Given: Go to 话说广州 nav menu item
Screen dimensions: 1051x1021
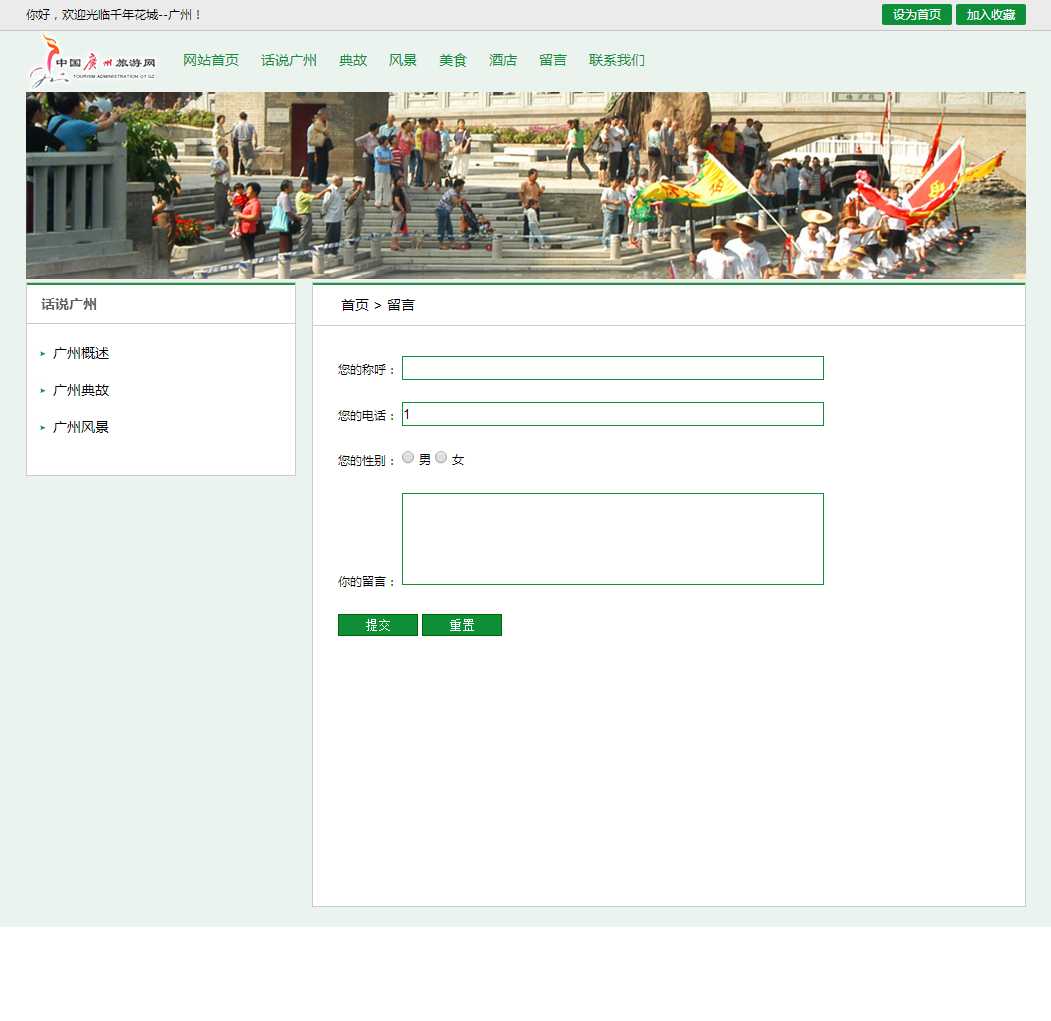Looking at the screenshot, I should 289,60.
